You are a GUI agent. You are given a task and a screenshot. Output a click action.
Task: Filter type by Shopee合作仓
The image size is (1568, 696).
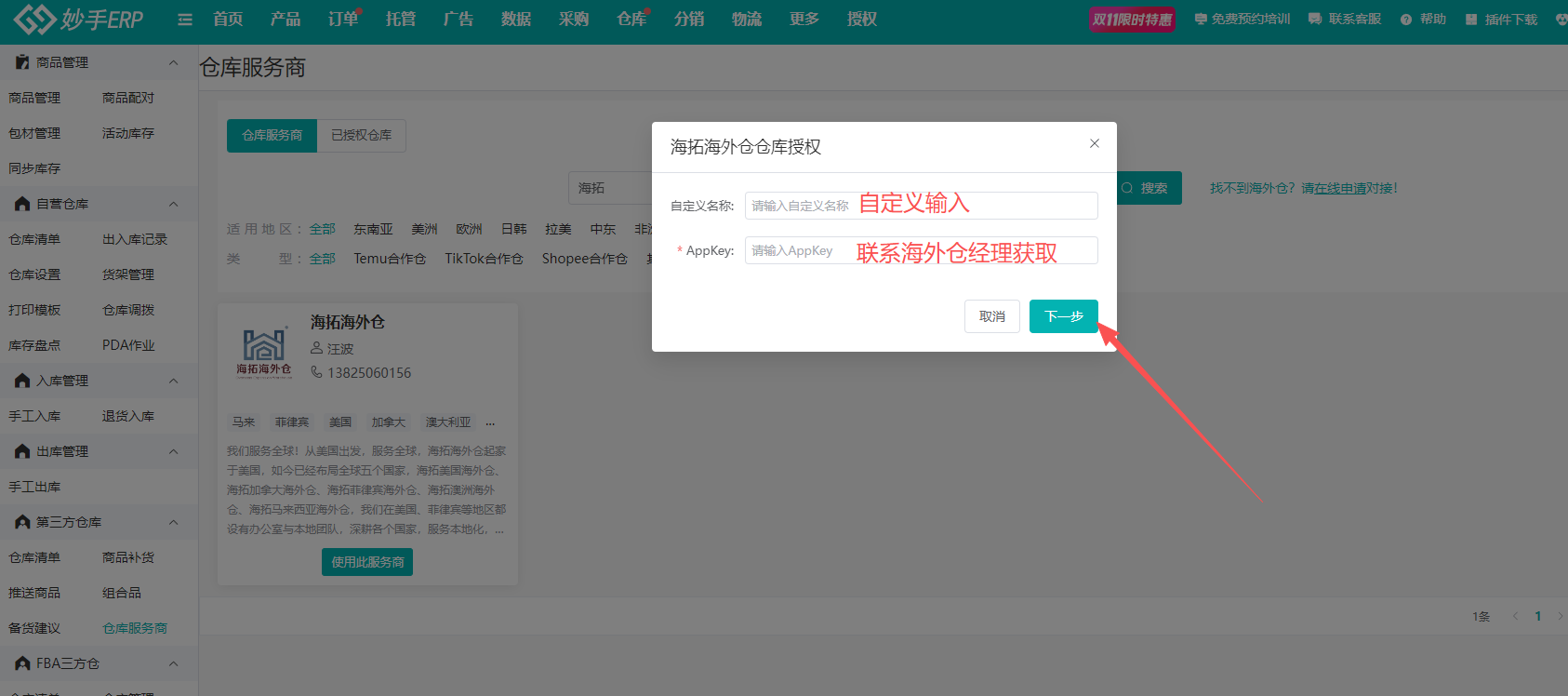585,259
